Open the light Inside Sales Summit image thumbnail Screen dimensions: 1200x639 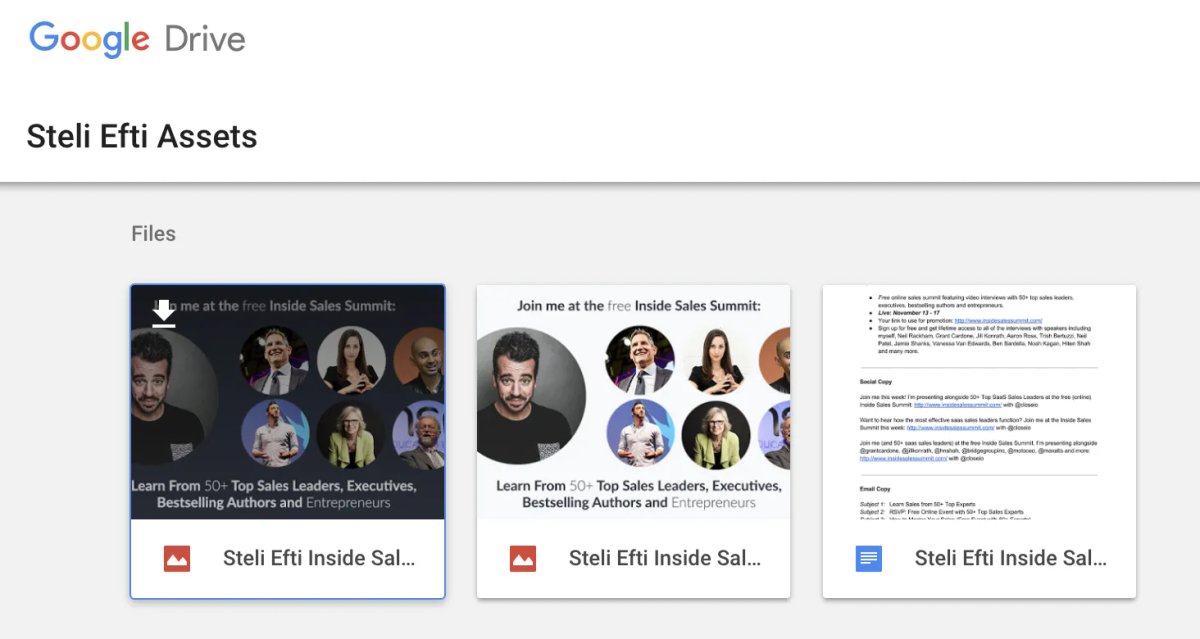(634, 402)
